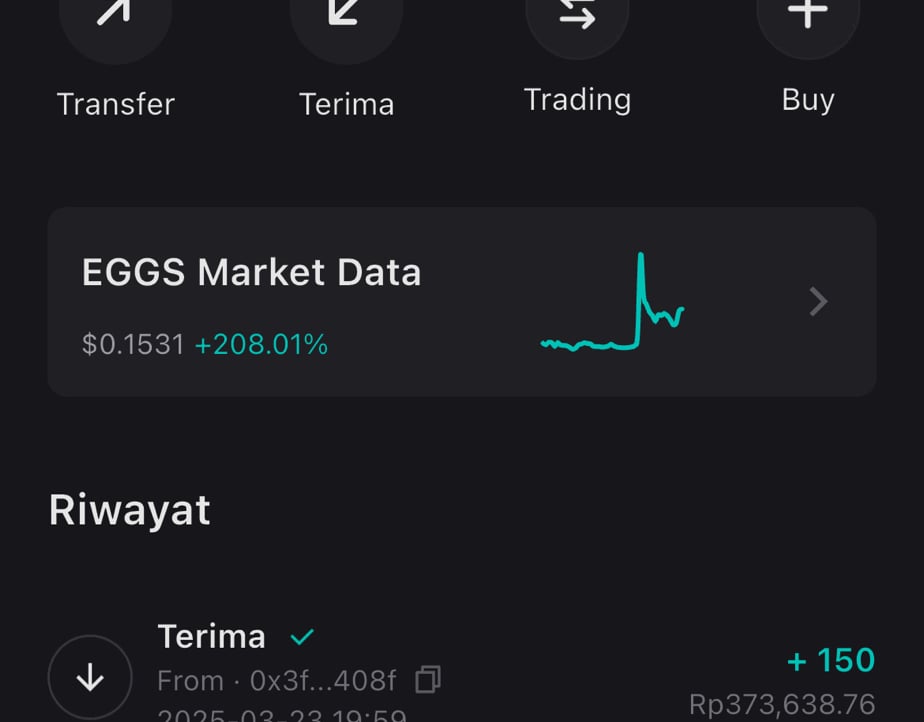924x722 pixels.
Task: Click the Rp373,638.76 fiat value
Action: (782, 704)
